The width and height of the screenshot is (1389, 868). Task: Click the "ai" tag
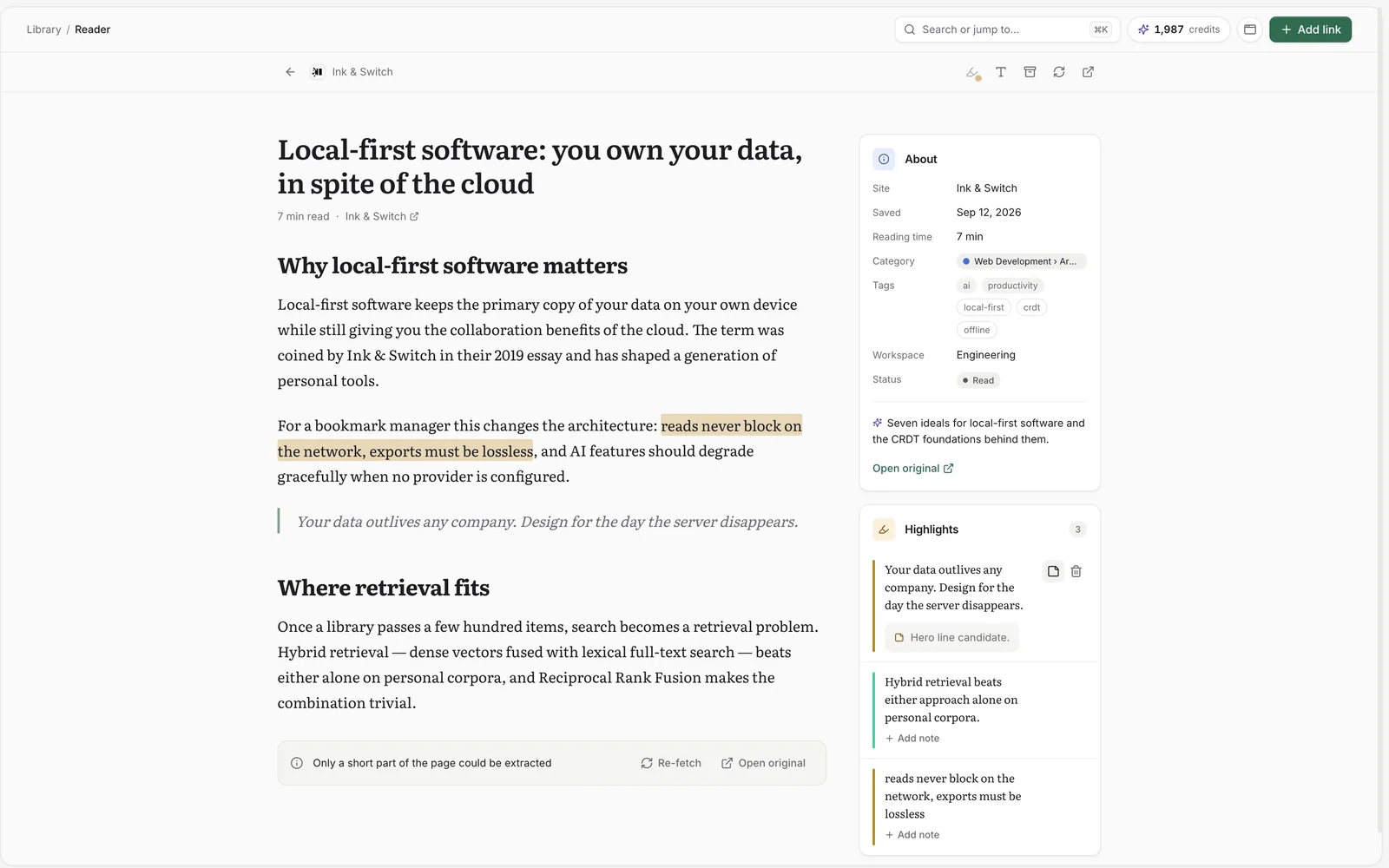point(966,286)
